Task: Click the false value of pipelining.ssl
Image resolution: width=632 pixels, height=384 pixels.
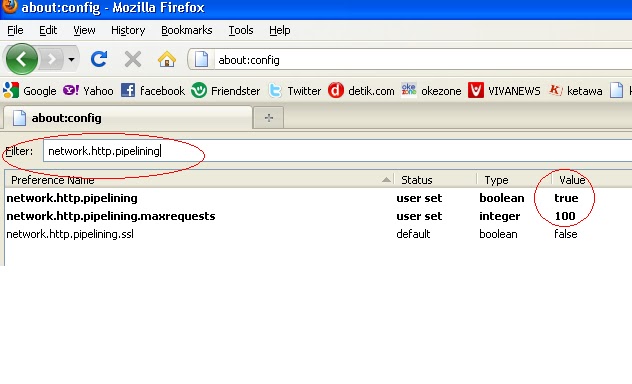Action: [565, 234]
